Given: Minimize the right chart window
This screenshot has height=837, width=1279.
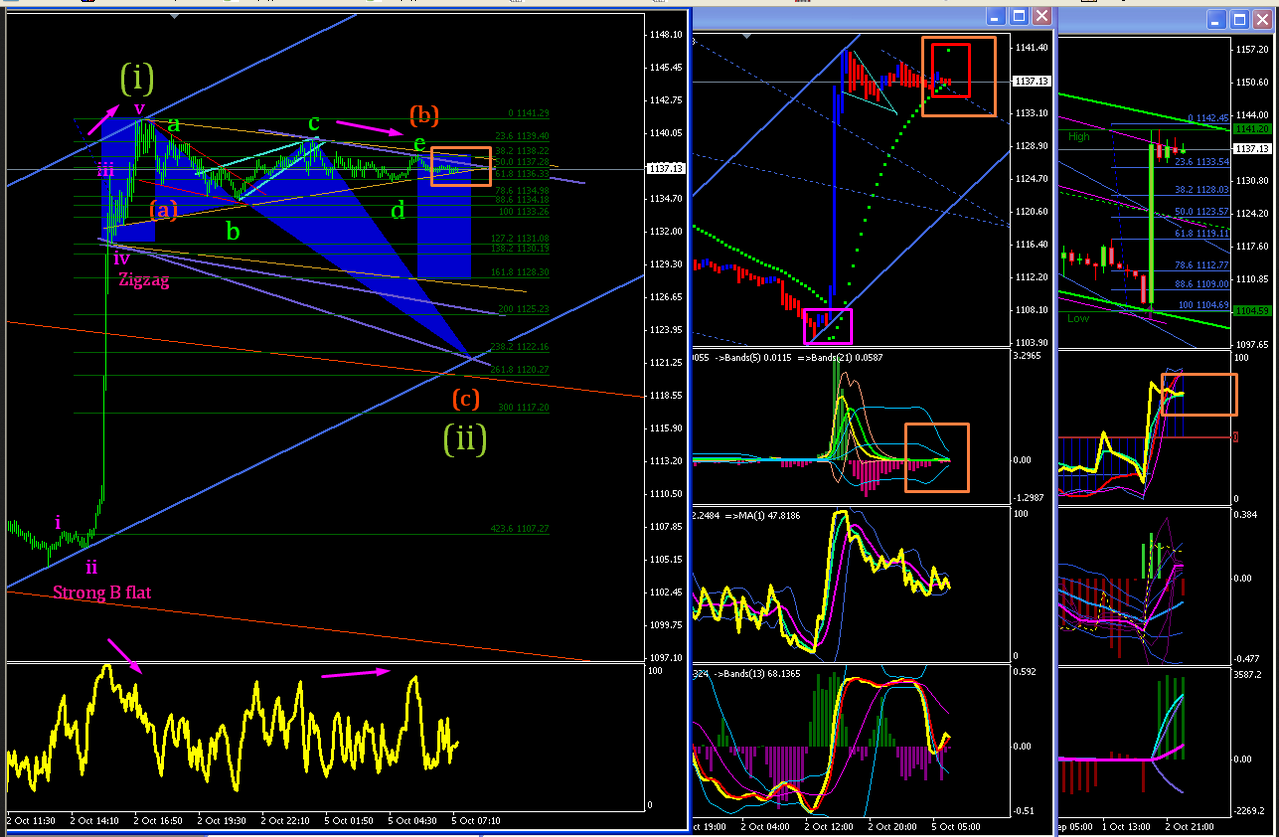Looking at the screenshot, I should pos(1215,19).
